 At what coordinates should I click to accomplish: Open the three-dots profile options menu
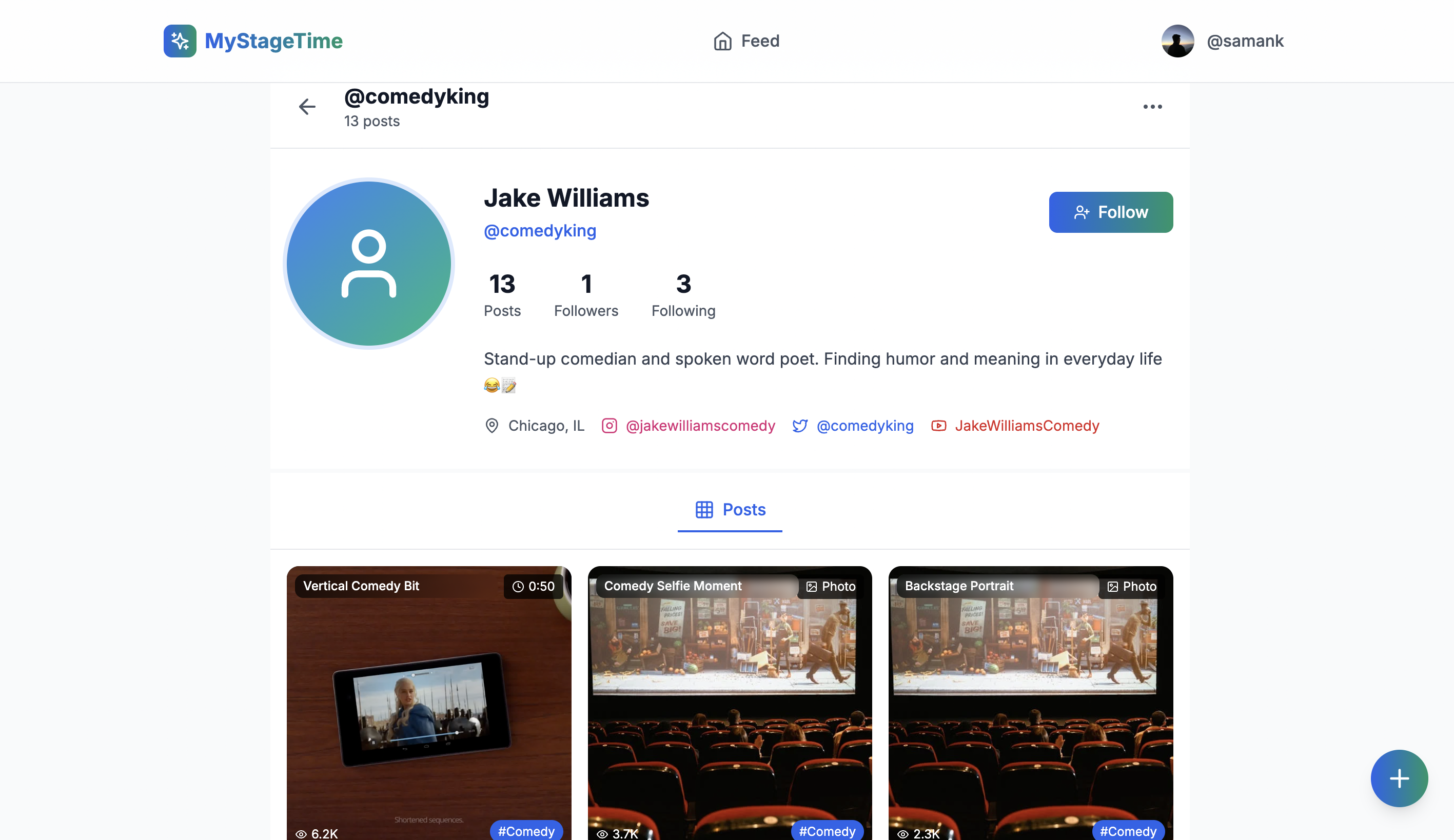[1152, 107]
